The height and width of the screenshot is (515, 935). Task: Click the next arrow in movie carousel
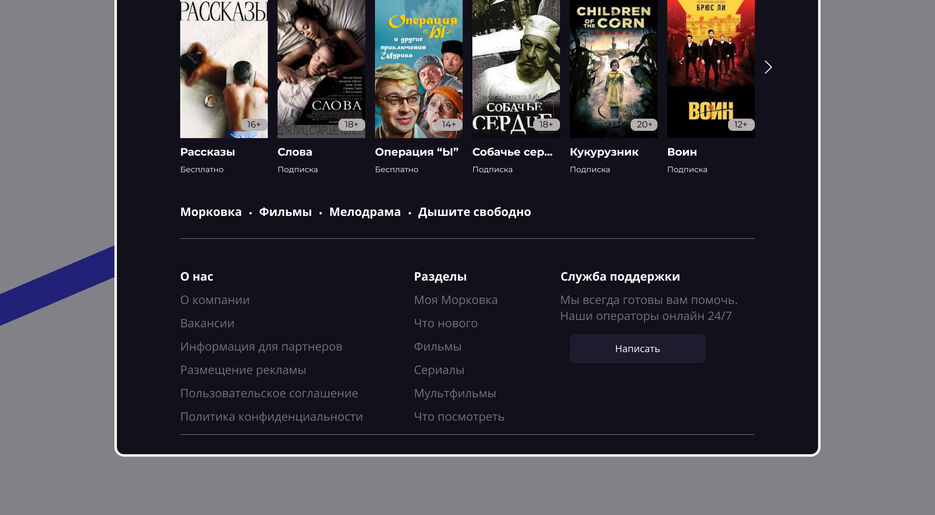tap(768, 67)
